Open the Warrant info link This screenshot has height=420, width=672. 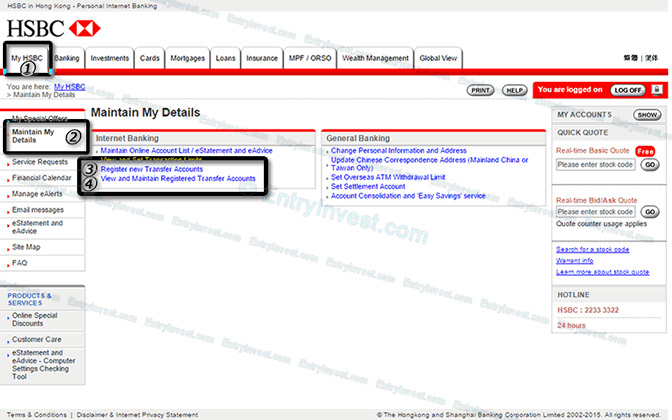pyautogui.click(x=574, y=261)
